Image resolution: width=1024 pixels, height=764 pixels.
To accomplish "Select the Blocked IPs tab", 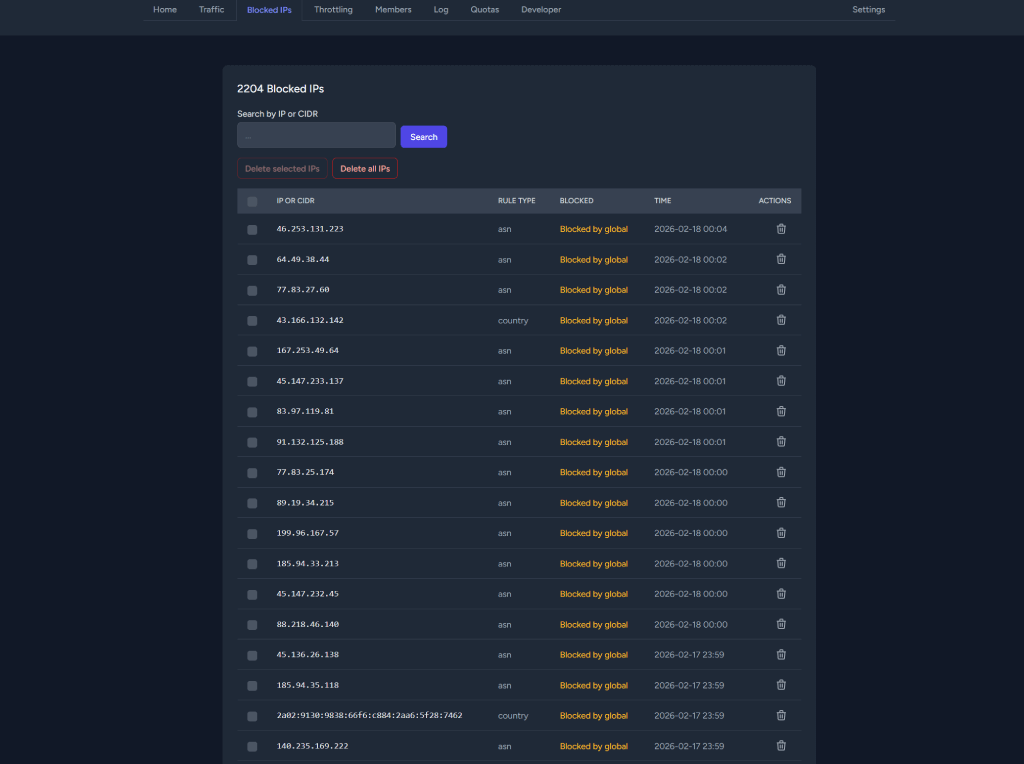I will click(x=269, y=10).
